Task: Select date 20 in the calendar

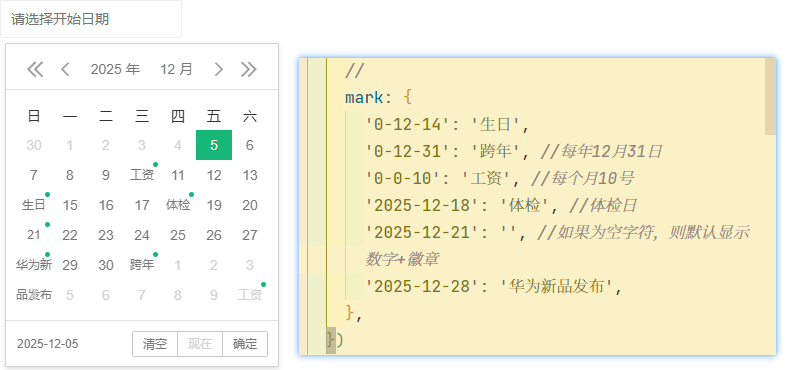Action: coord(250,205)
